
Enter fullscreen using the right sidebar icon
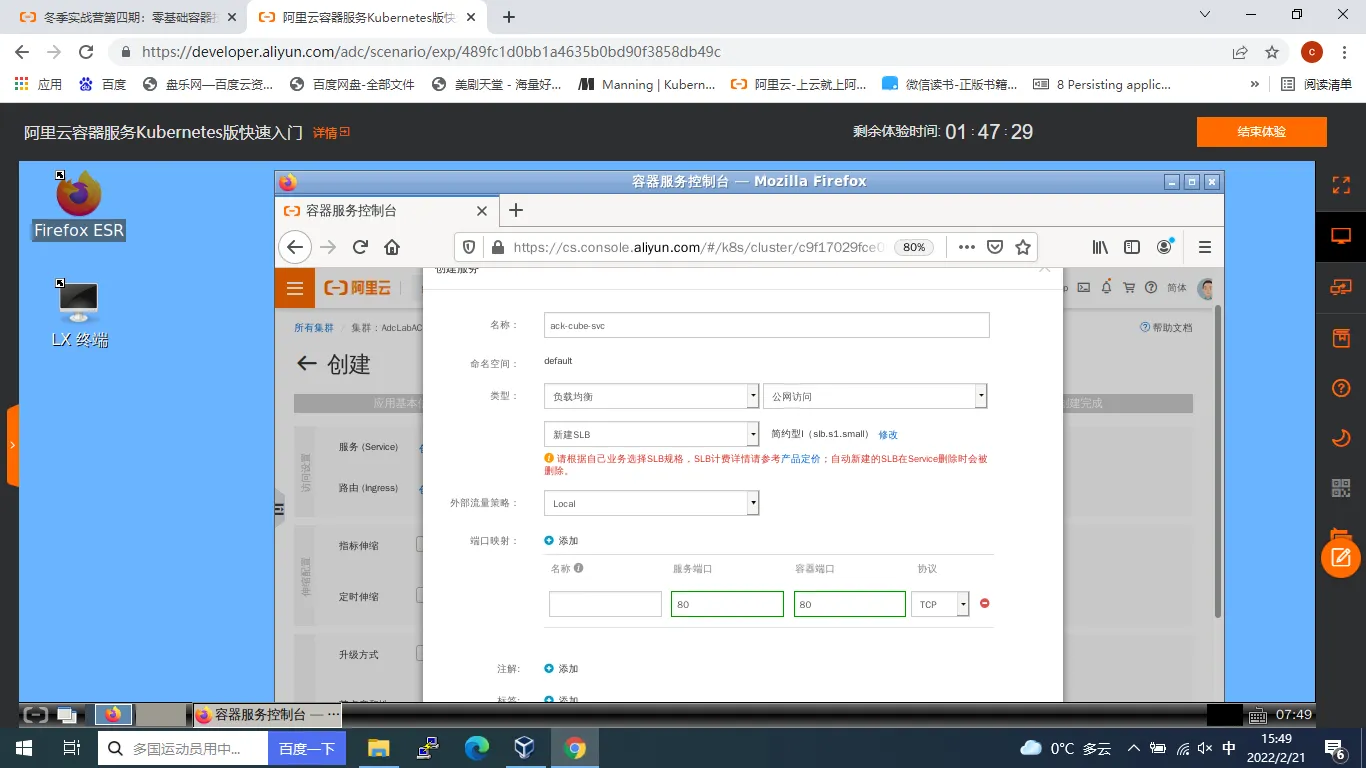[x=1341, y=185]
